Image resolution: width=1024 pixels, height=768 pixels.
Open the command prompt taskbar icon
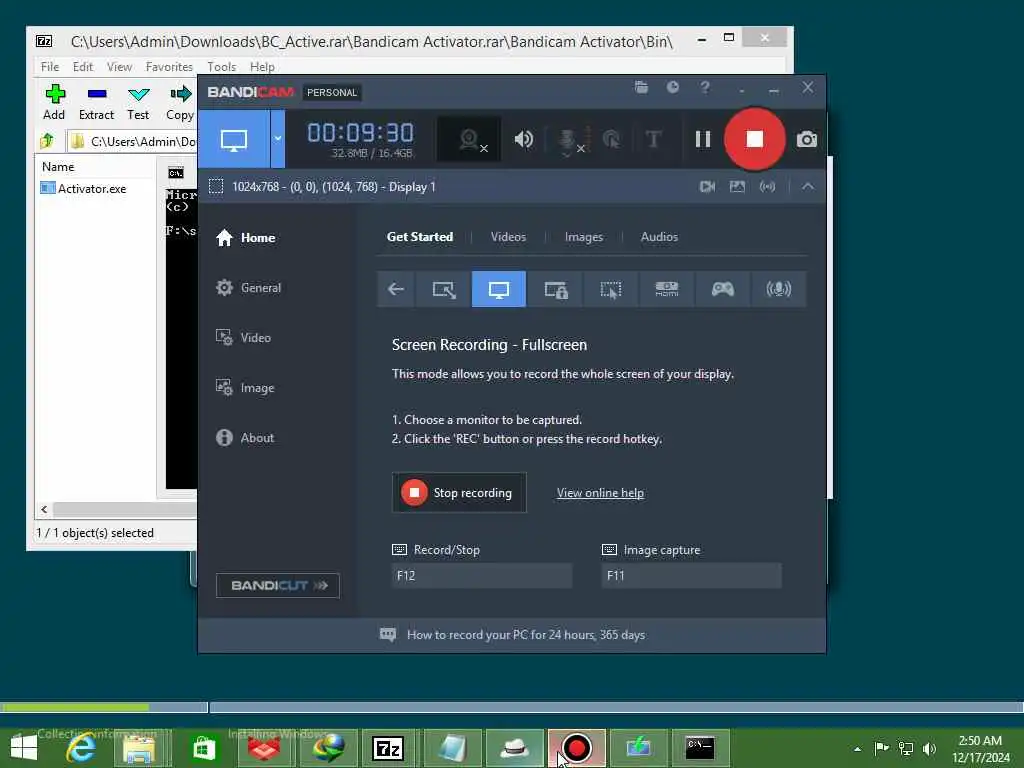point(699,748)
